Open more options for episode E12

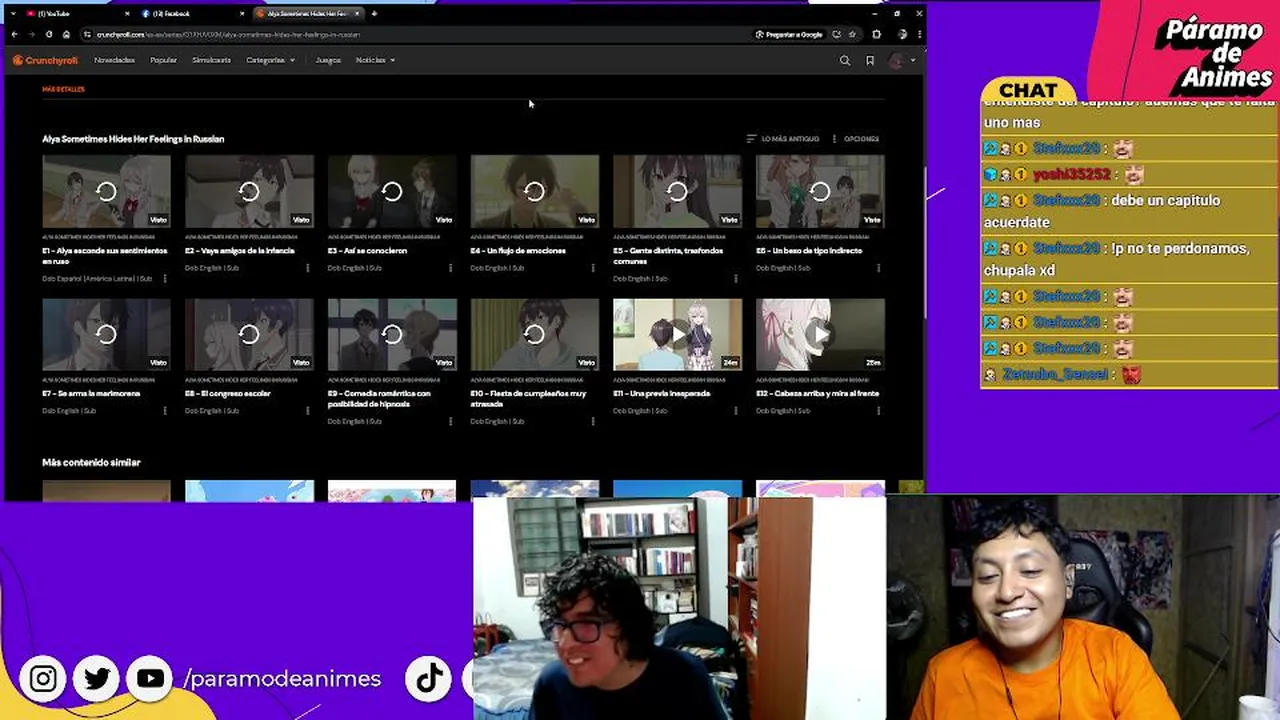879,411
